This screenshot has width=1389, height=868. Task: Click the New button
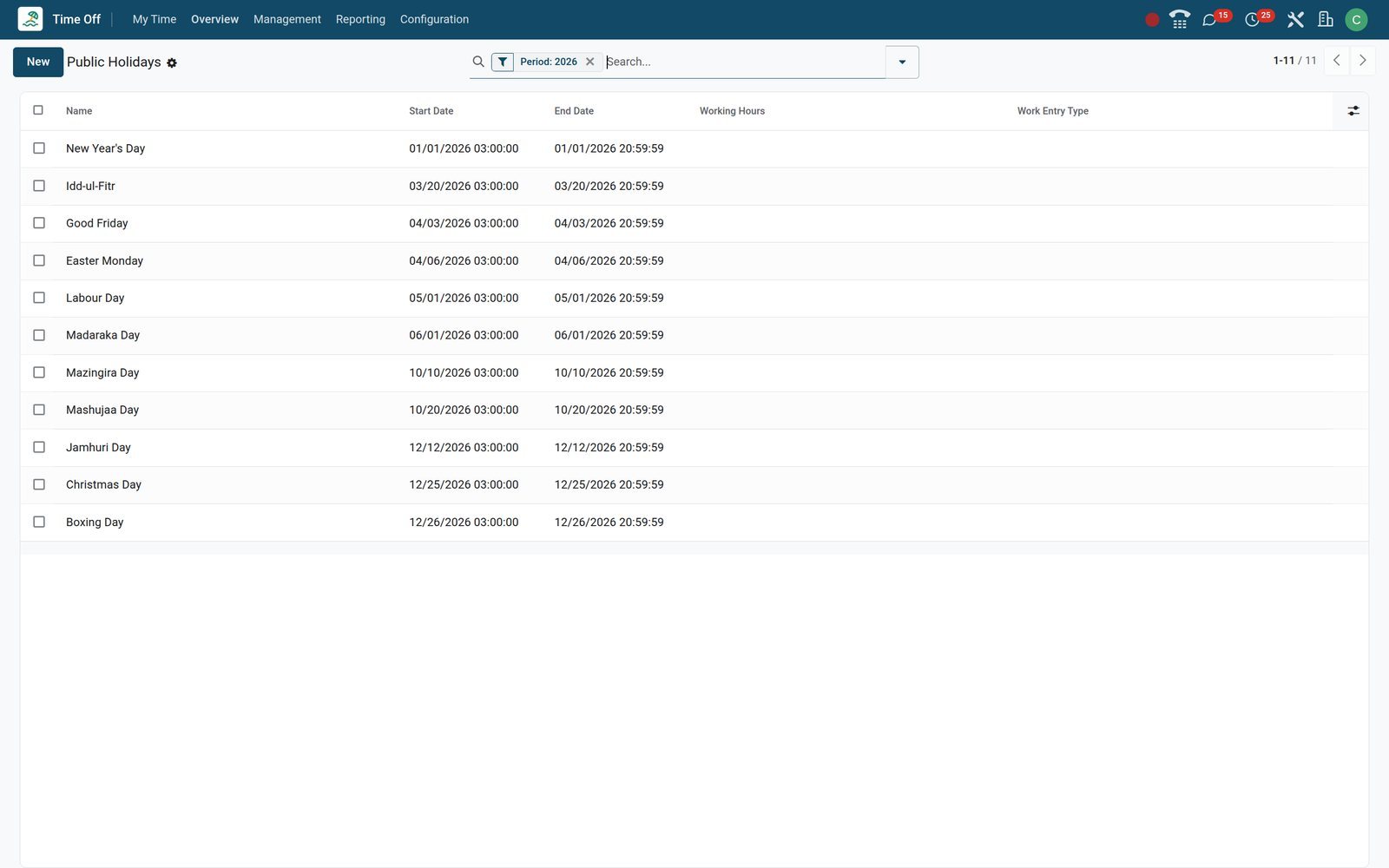38,62
